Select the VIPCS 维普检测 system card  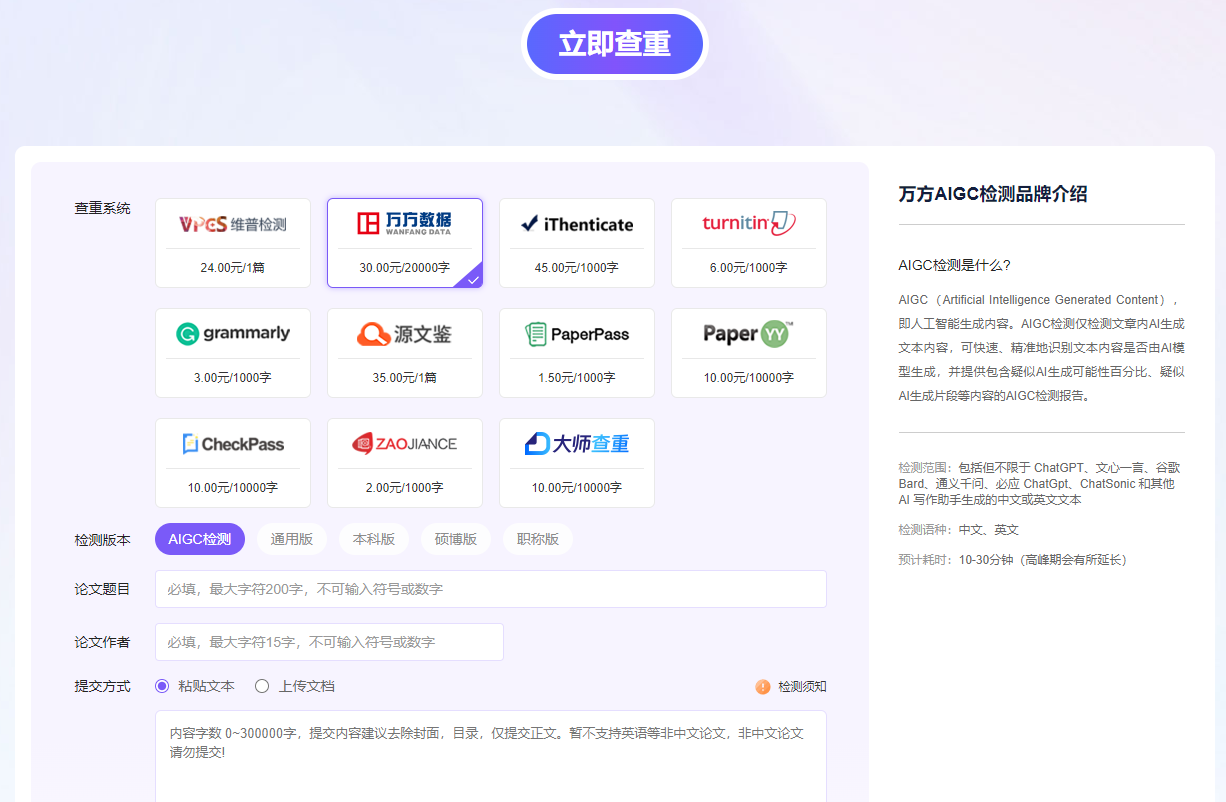click(x=233, y=243)
